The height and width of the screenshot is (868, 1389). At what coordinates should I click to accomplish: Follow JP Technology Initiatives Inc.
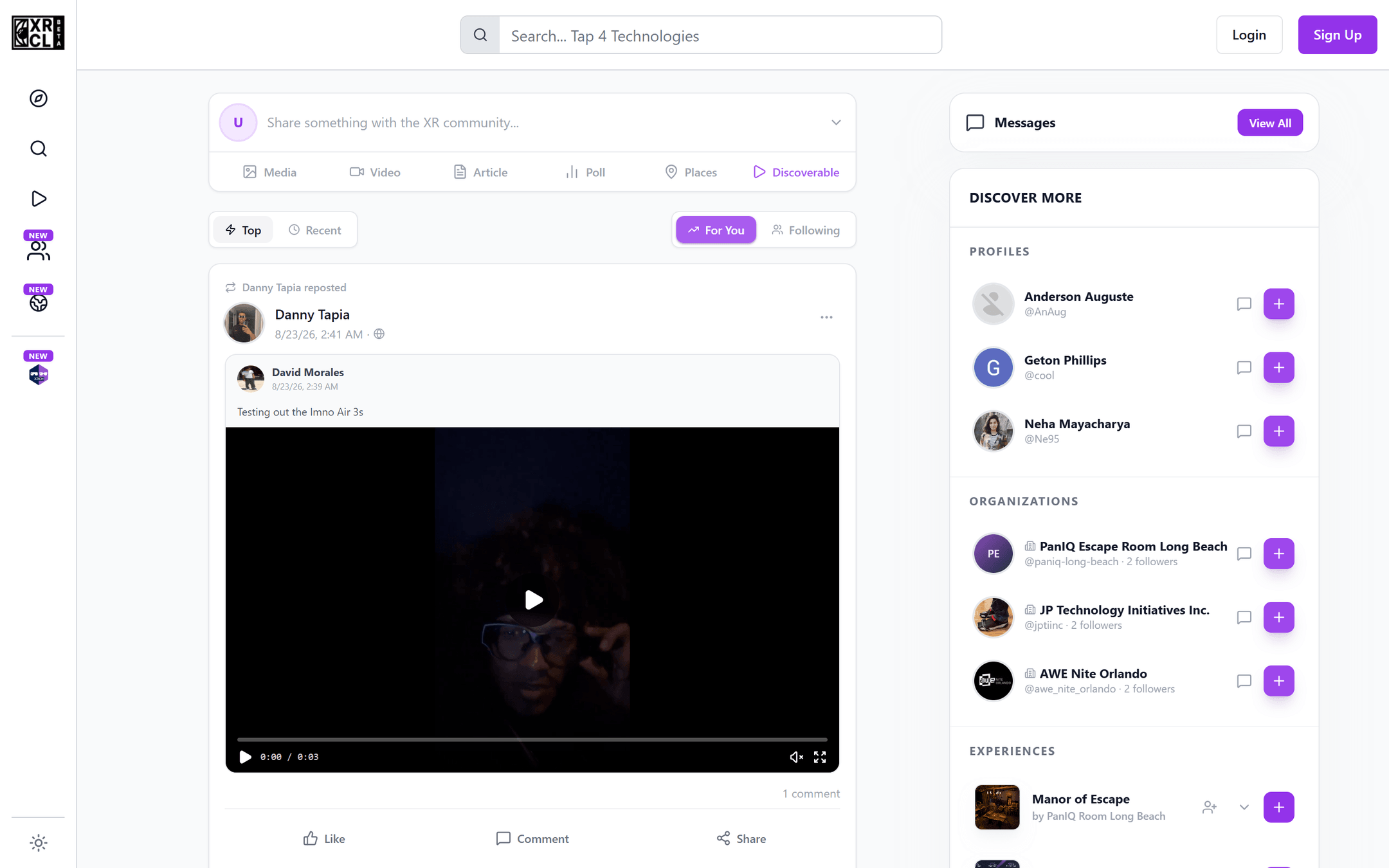click(1278, 617)
